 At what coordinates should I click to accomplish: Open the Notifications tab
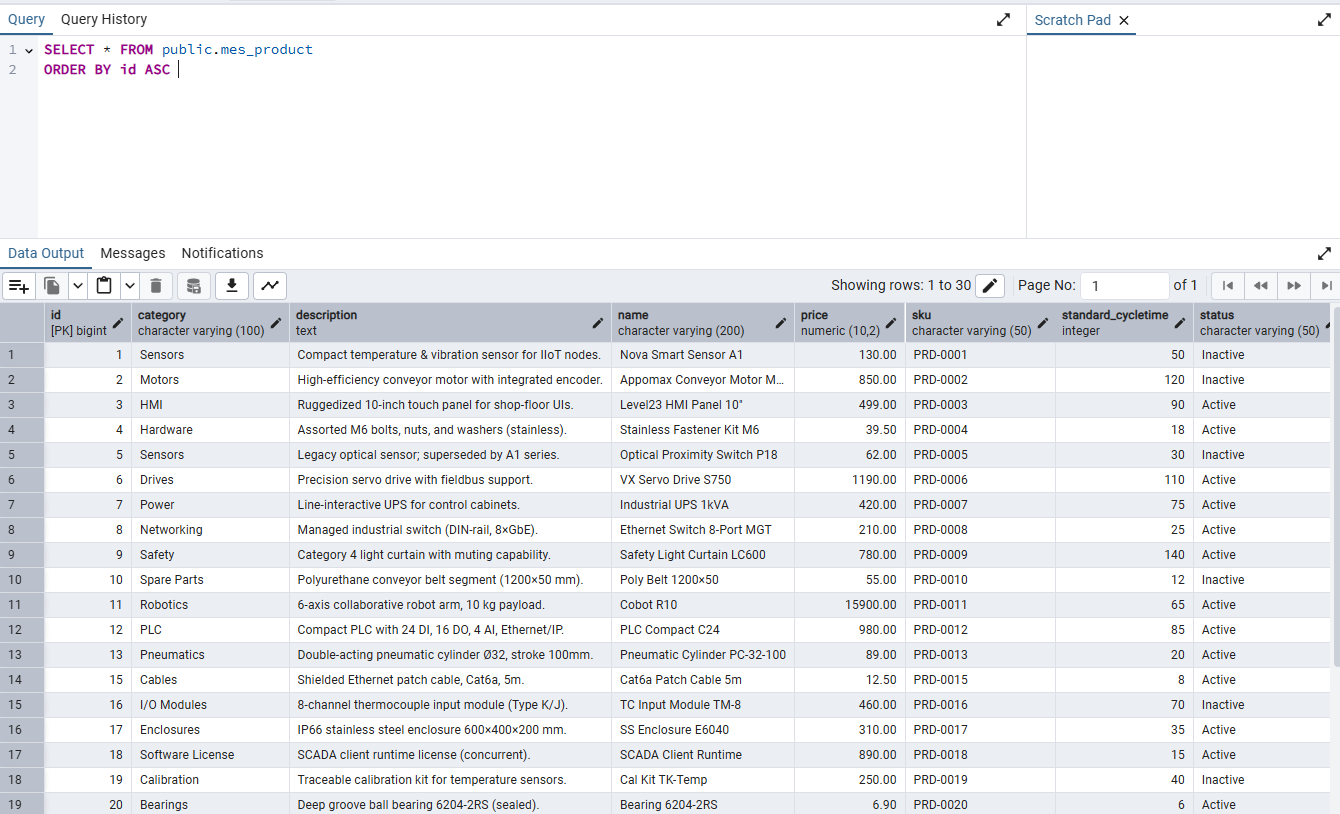click(x=222, y=254)
